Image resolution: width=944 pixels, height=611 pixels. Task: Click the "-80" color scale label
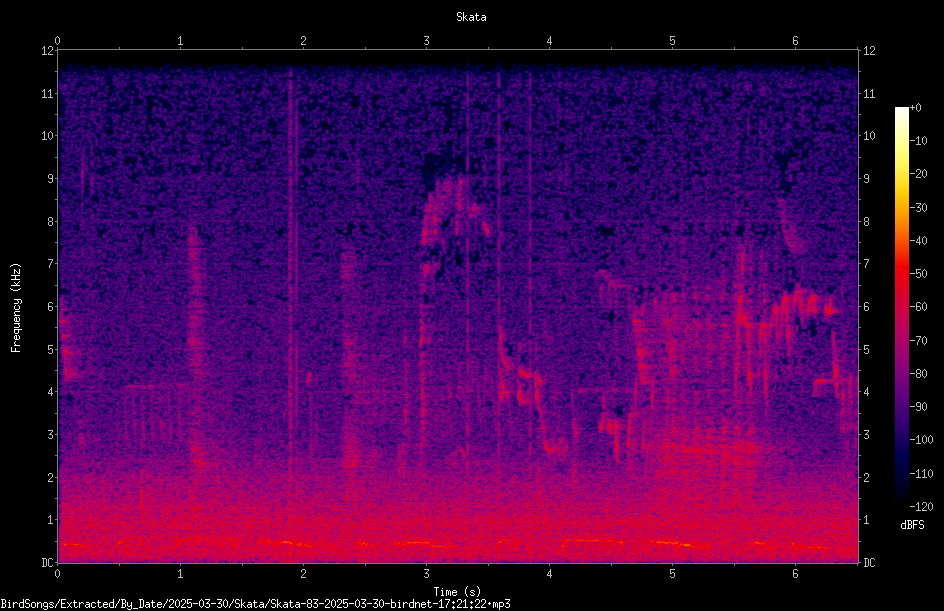click(x=918, y=374)
